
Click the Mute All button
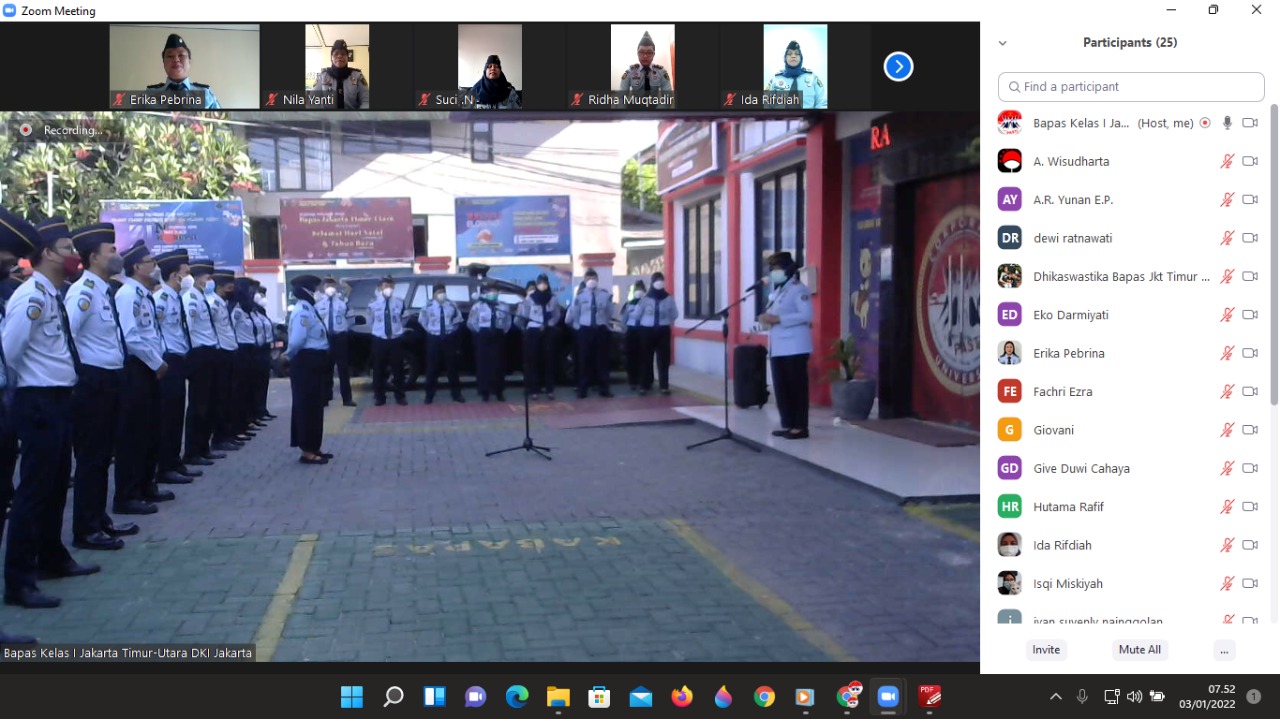tap(1140, 650)
